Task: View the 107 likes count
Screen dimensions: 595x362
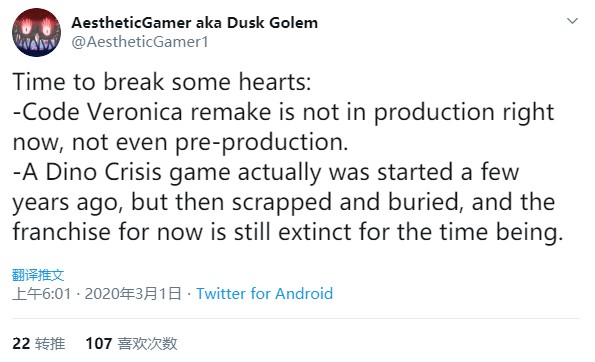Action: point(99,344)
